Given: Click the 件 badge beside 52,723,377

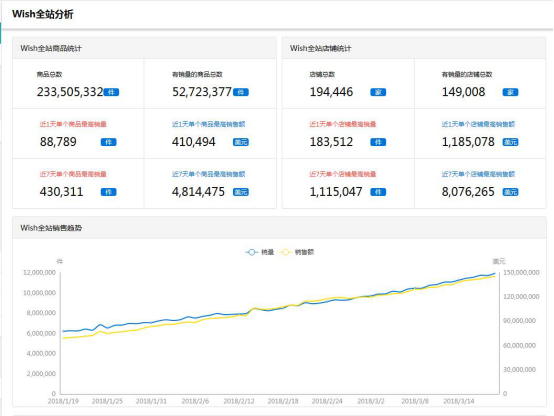Looking at the screenshot, I should coord(241,92).
